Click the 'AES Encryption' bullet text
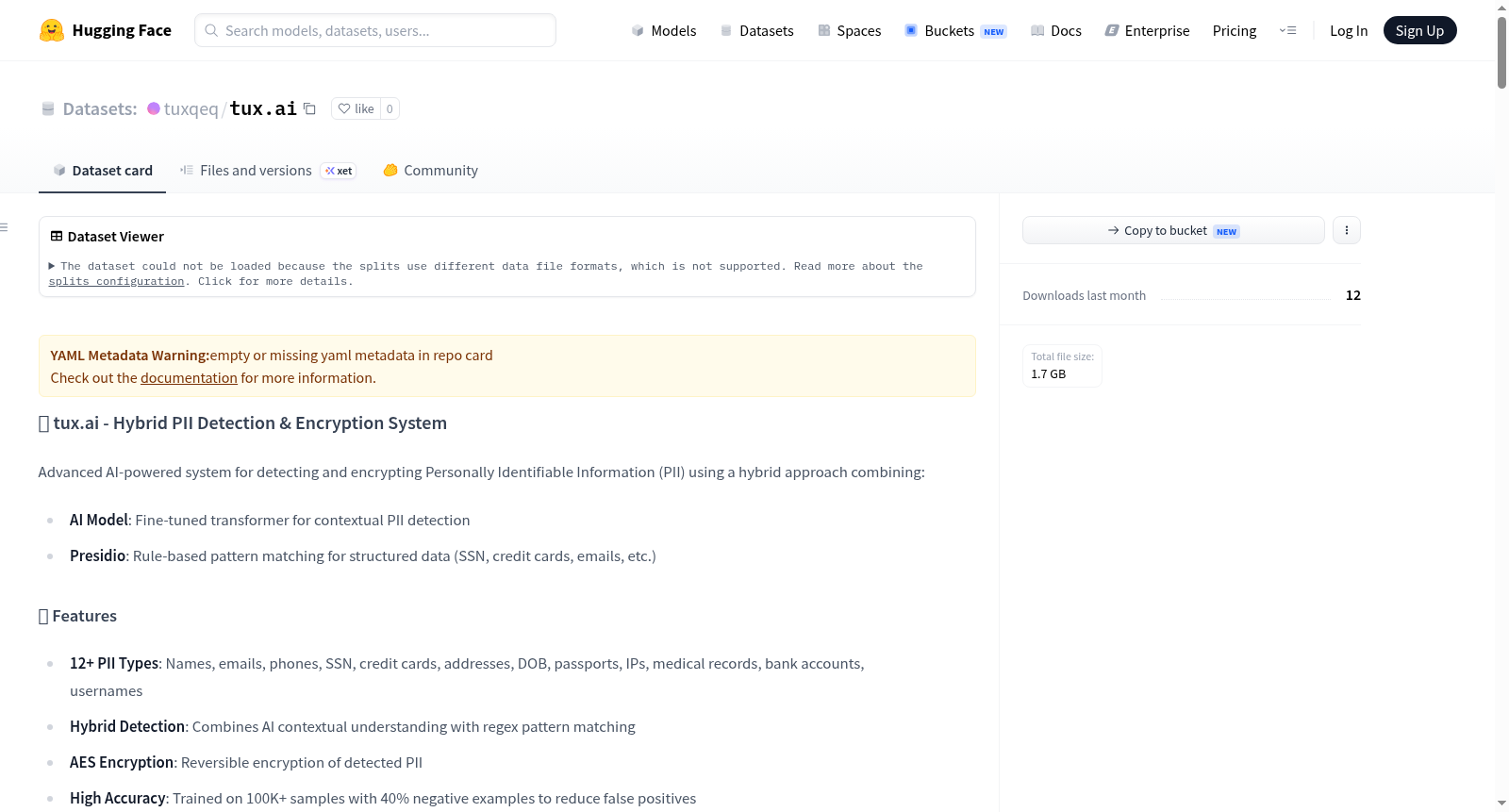Image resolution: width=1509 pixels, height=812 pixels. [246, 763]
